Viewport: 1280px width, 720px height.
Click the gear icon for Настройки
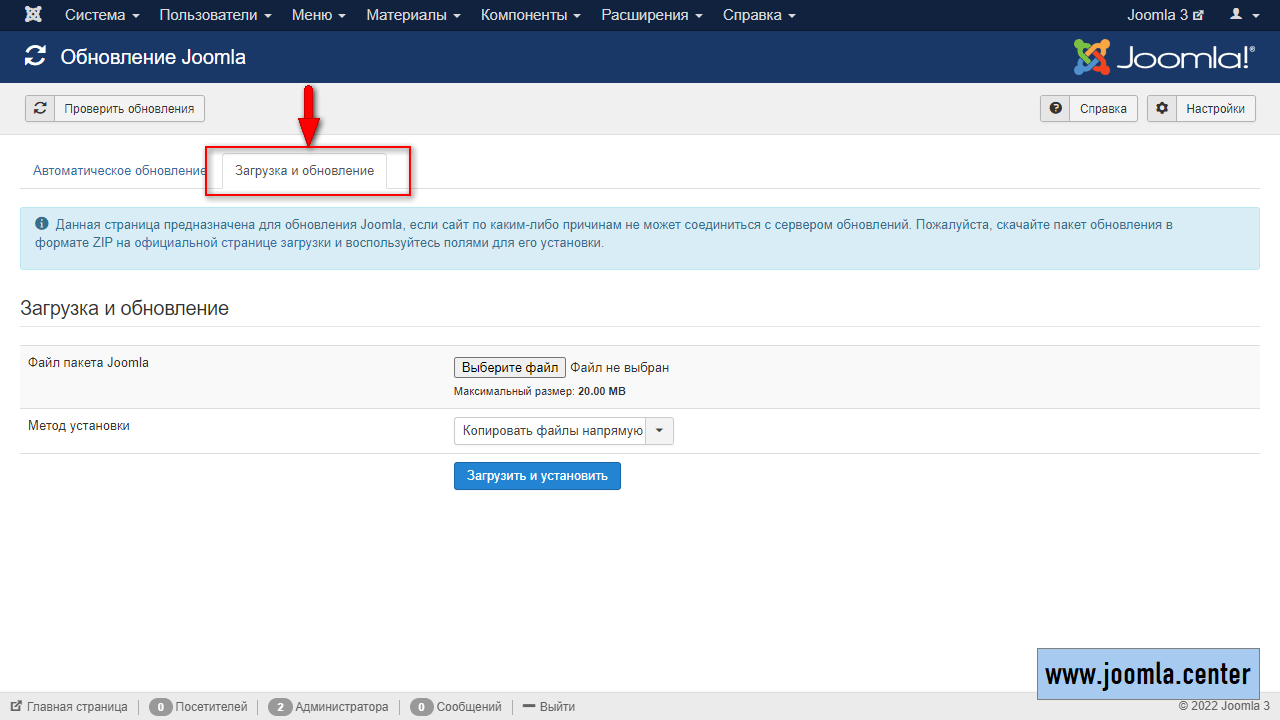pos(1161,109)
